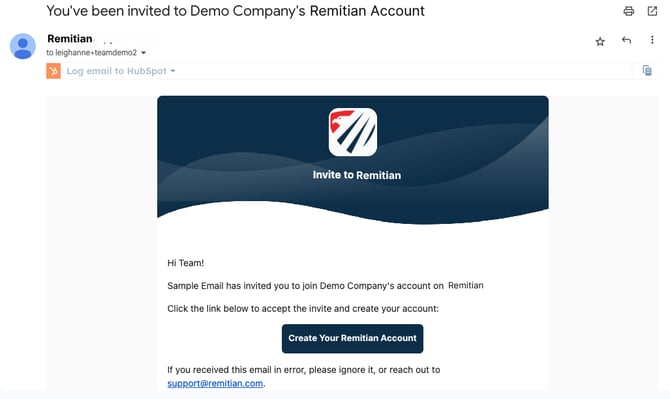Click the Remitian sender name
The width and height of the screenshot is (670, 399).
point(70,39)
